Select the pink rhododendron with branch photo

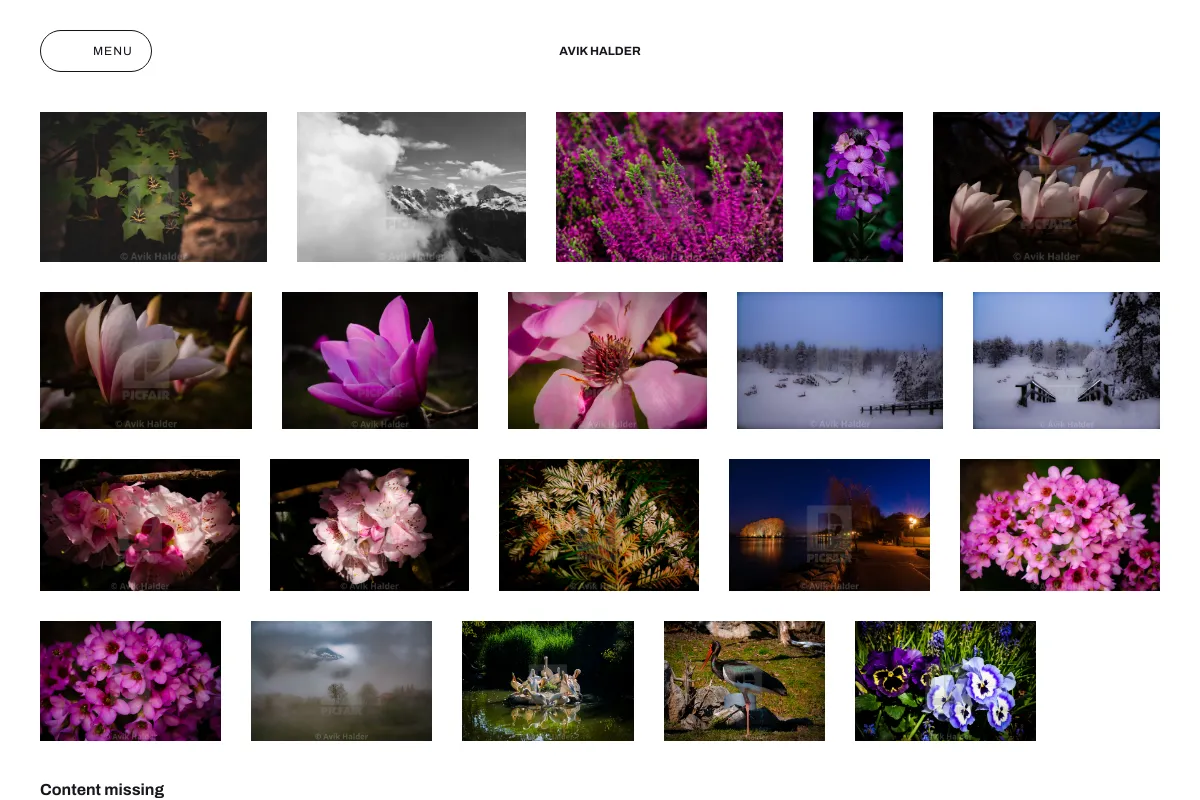140,525
